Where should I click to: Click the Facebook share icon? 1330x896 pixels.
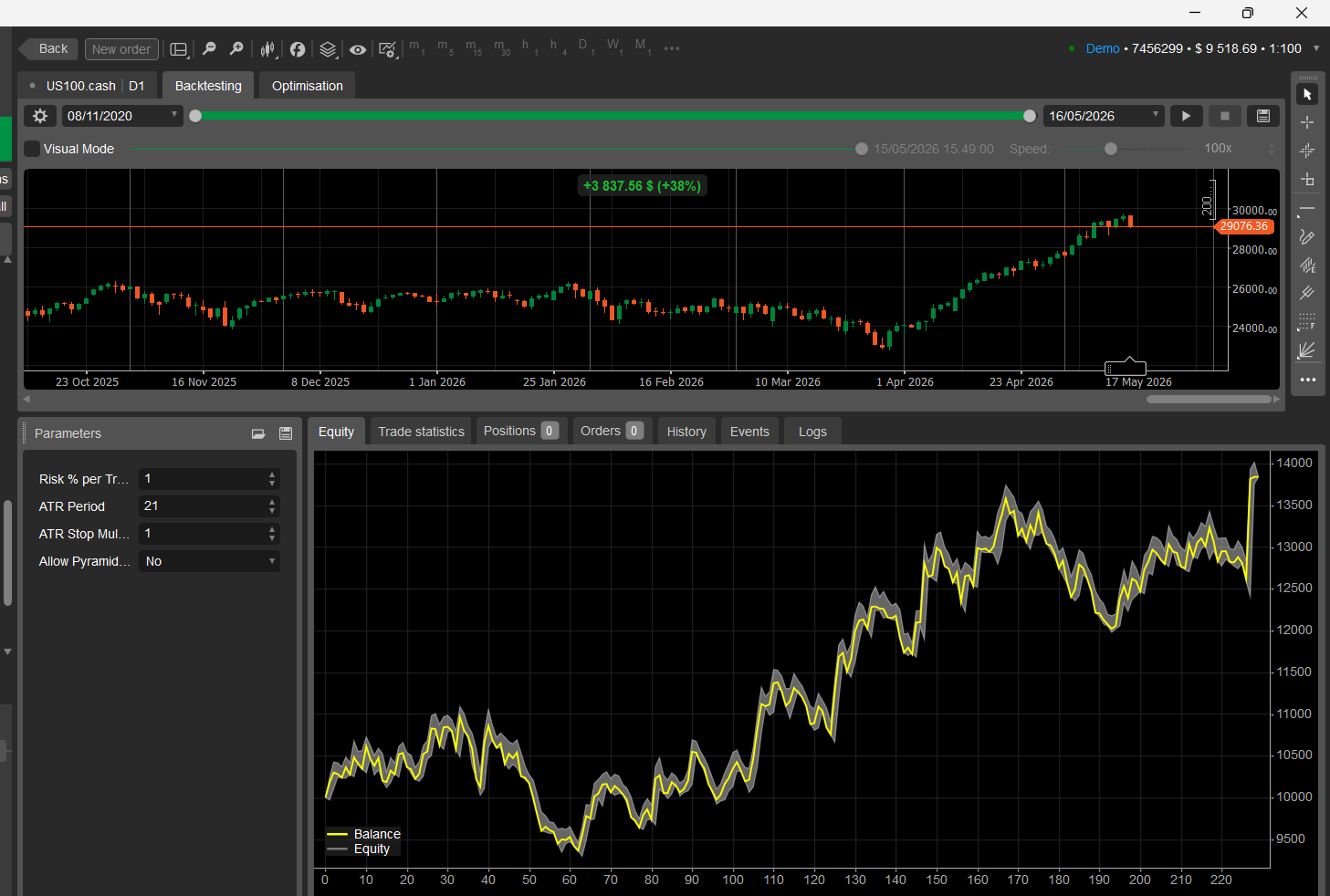click(298, 49)
